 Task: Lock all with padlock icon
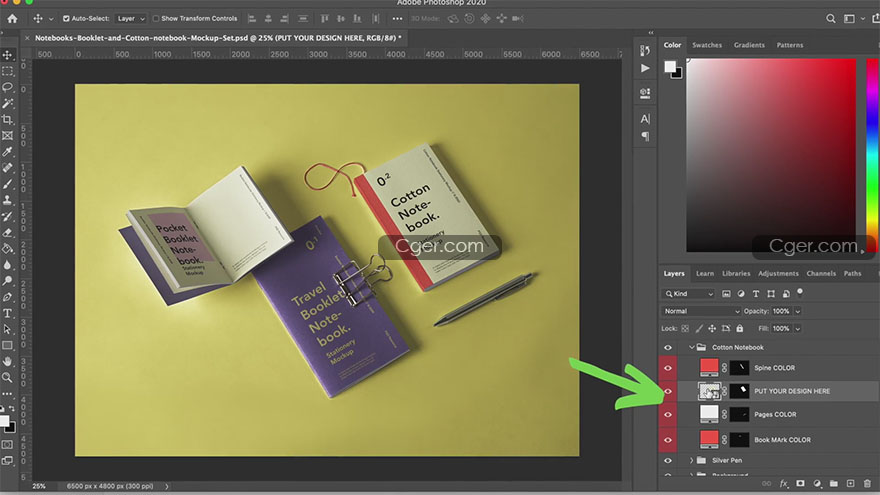(x=740, y=328)
